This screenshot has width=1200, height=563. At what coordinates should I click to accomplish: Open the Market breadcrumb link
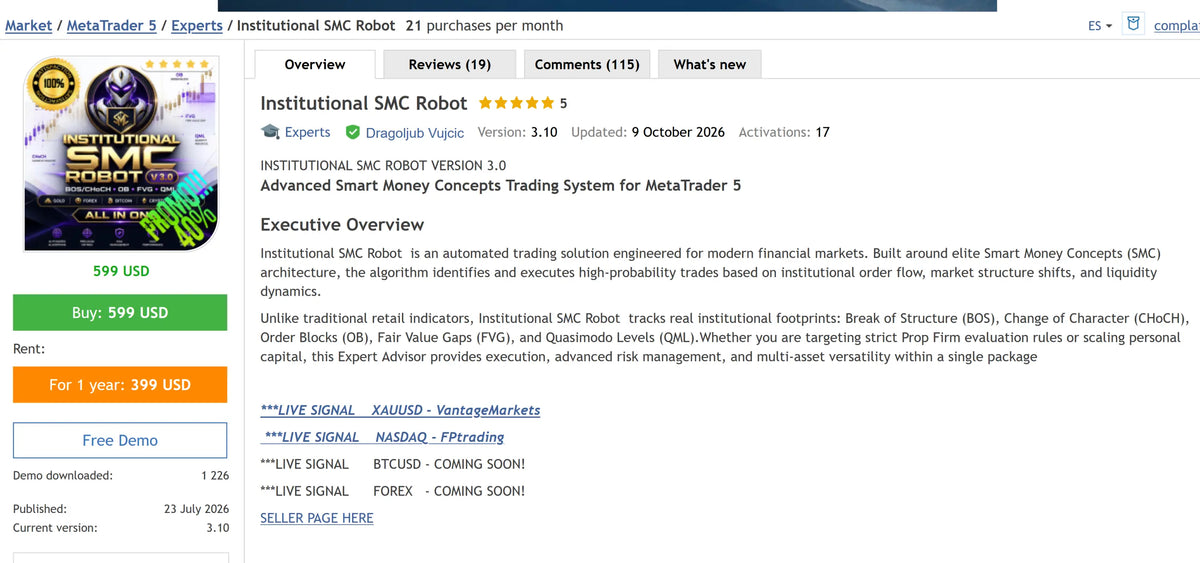pos(28,25)
